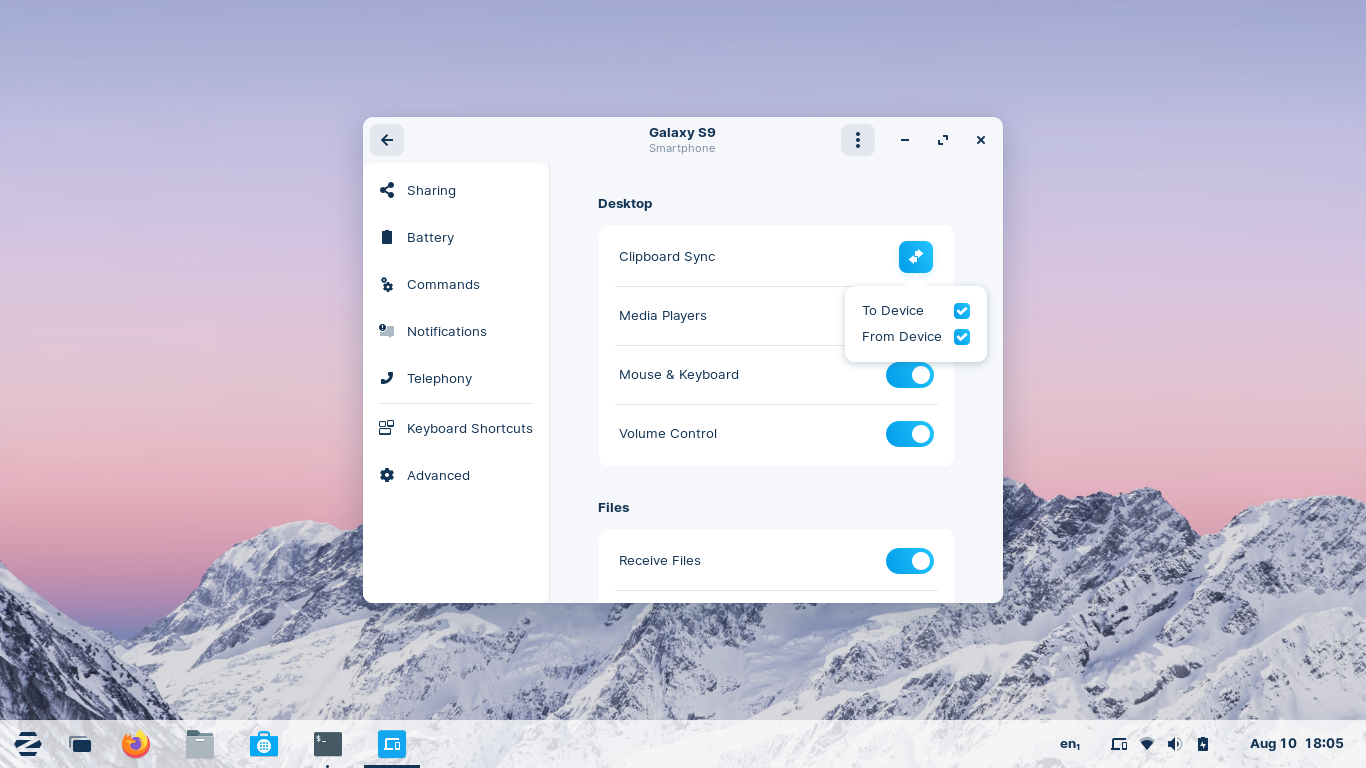Click the Mouse & Keyboard label
This screenshot has width=1366, height=768.
pyautogui.click(x=679, y=374)
